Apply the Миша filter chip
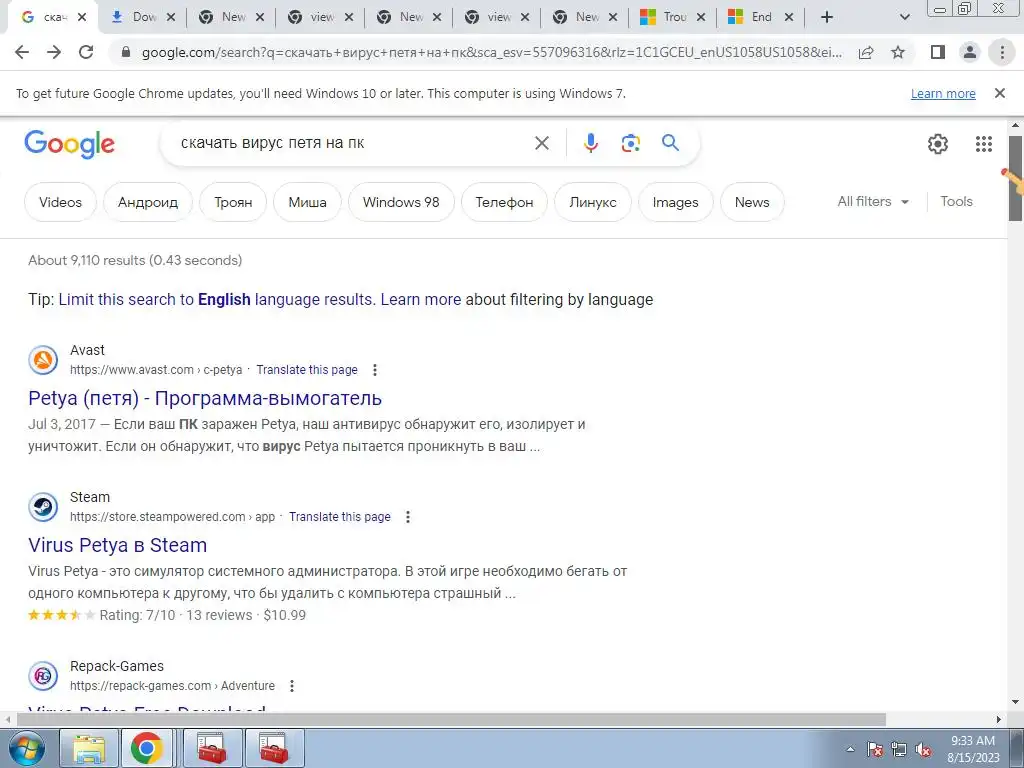This screenshot has height=768, width=1024. (307, 202)
